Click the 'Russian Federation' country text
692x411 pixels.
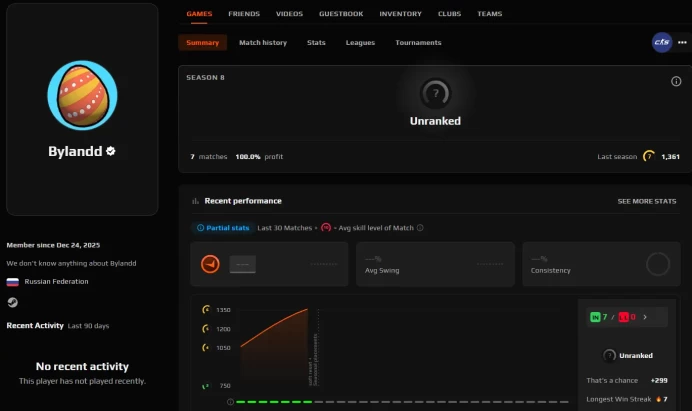[x=56, y=282]
